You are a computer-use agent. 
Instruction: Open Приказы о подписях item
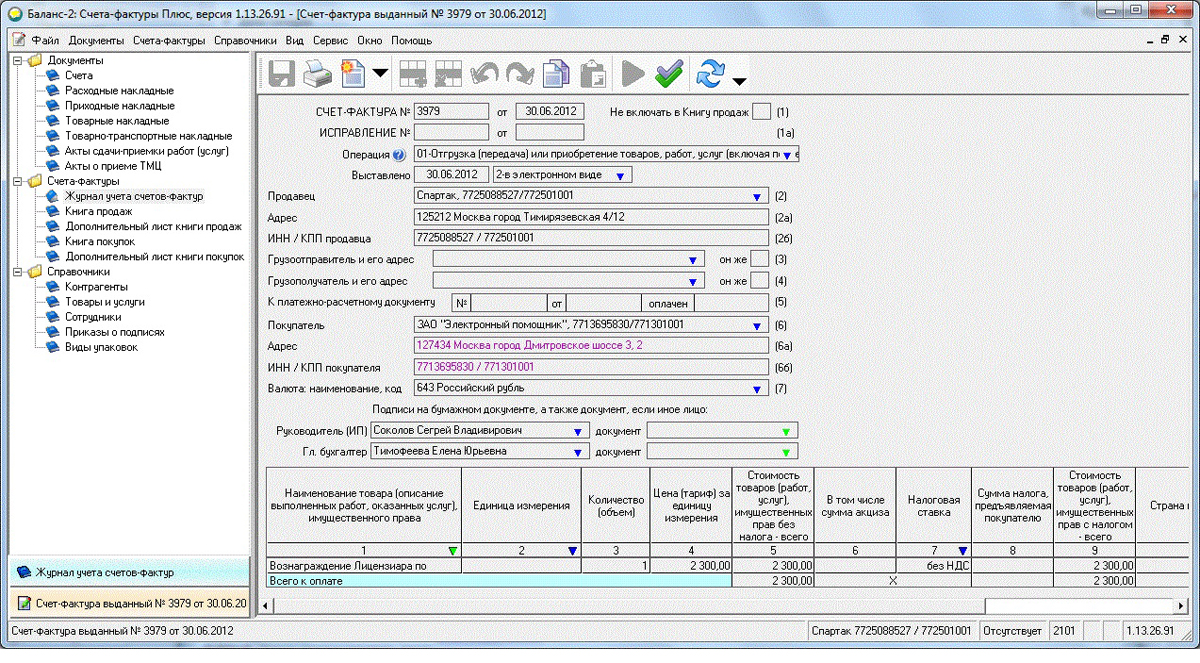(115, 332)
